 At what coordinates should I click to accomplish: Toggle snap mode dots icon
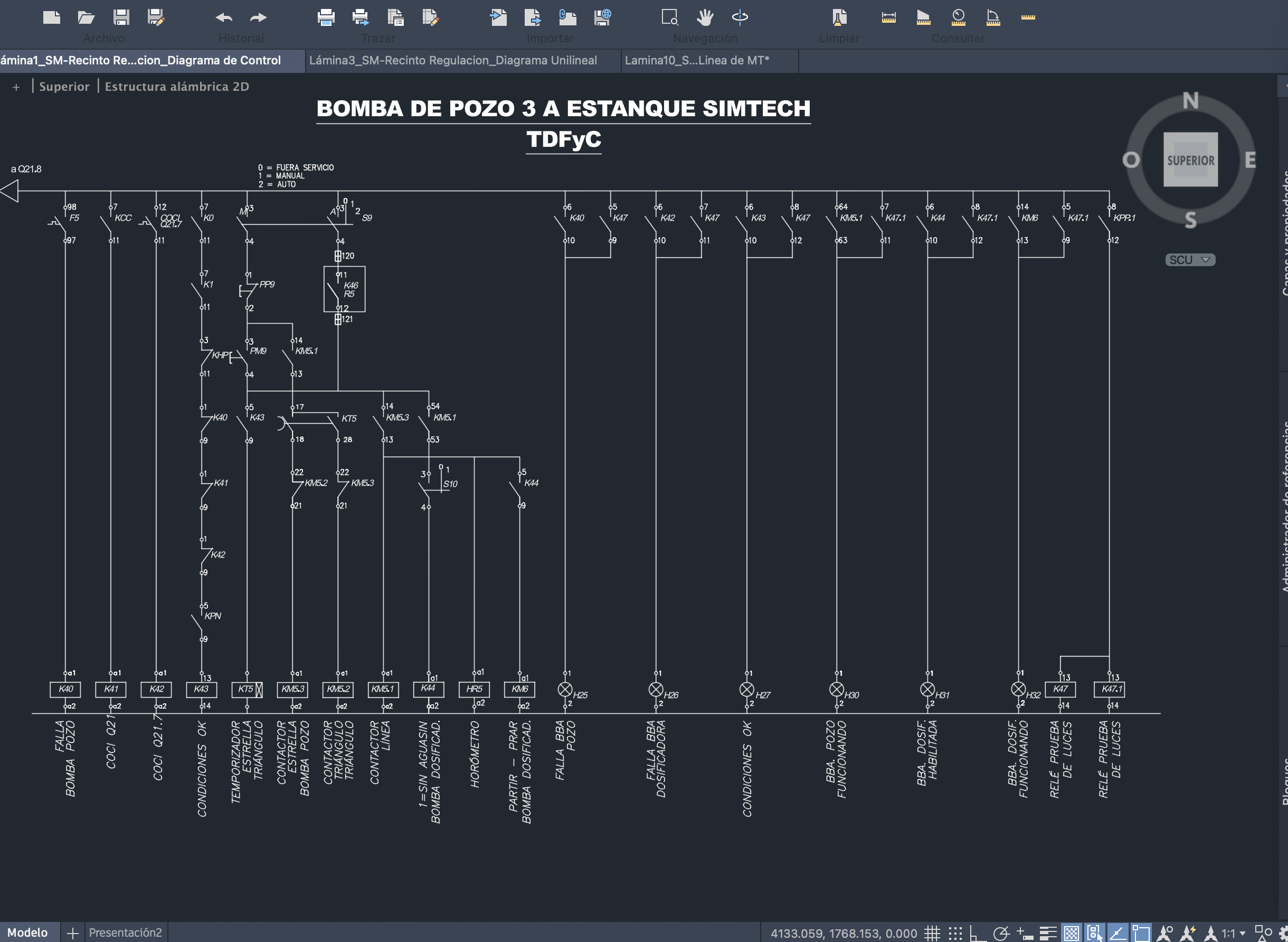click(x=955, y=934)
